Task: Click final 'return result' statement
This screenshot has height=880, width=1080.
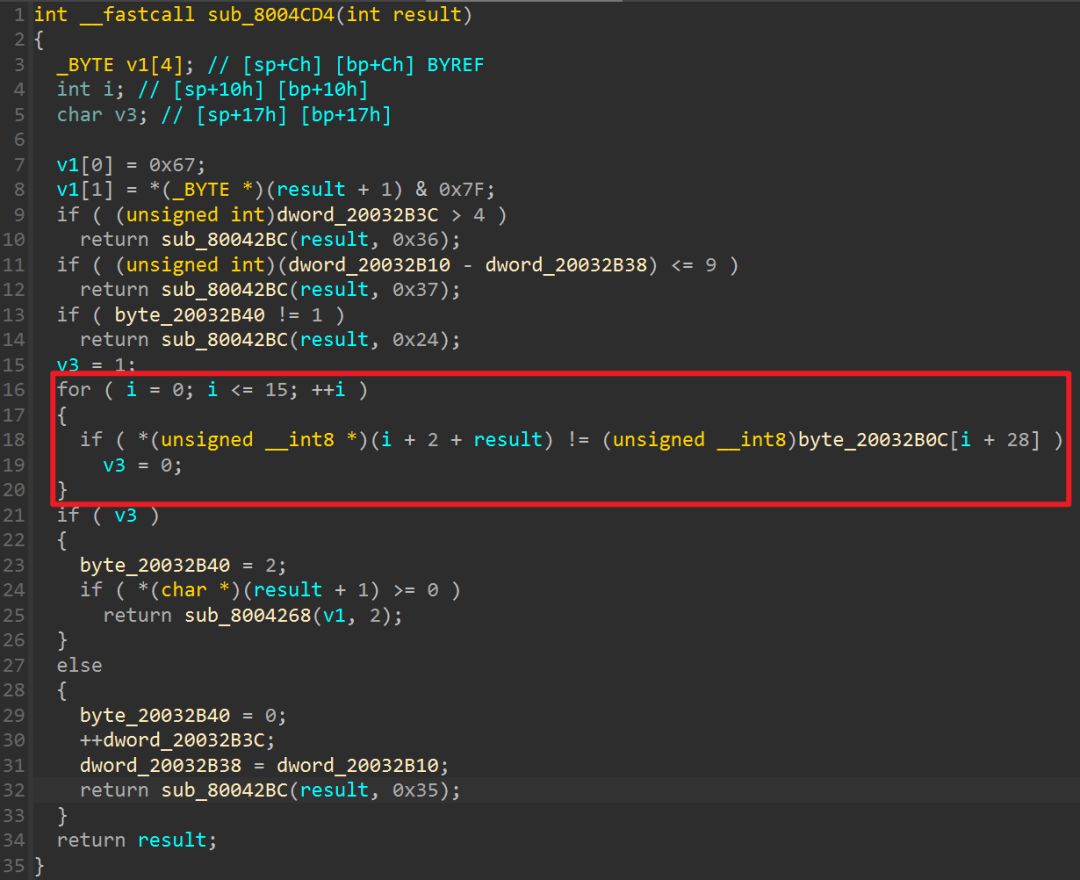Action: [x=137, y=841]
